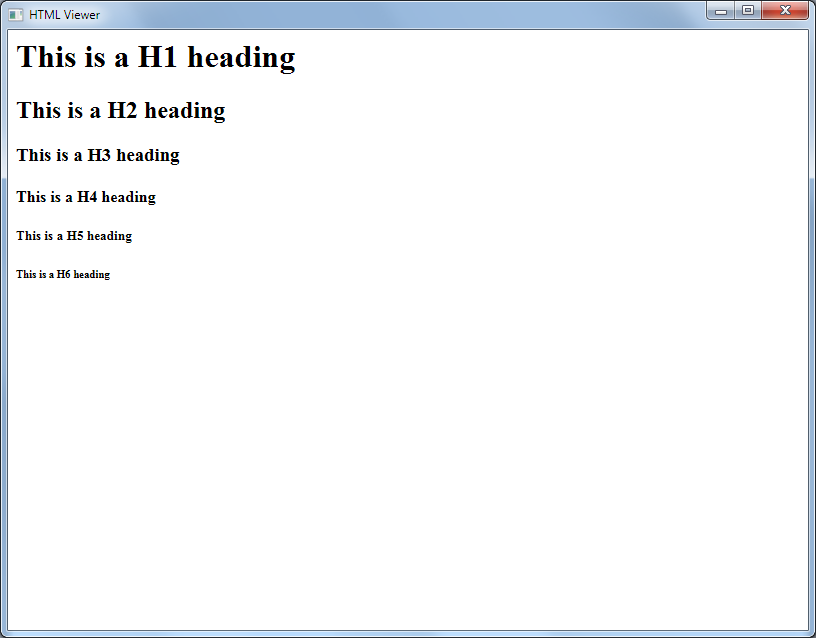
Task: Click the HTML Viewer application icon
Action: tap(14, 14)
